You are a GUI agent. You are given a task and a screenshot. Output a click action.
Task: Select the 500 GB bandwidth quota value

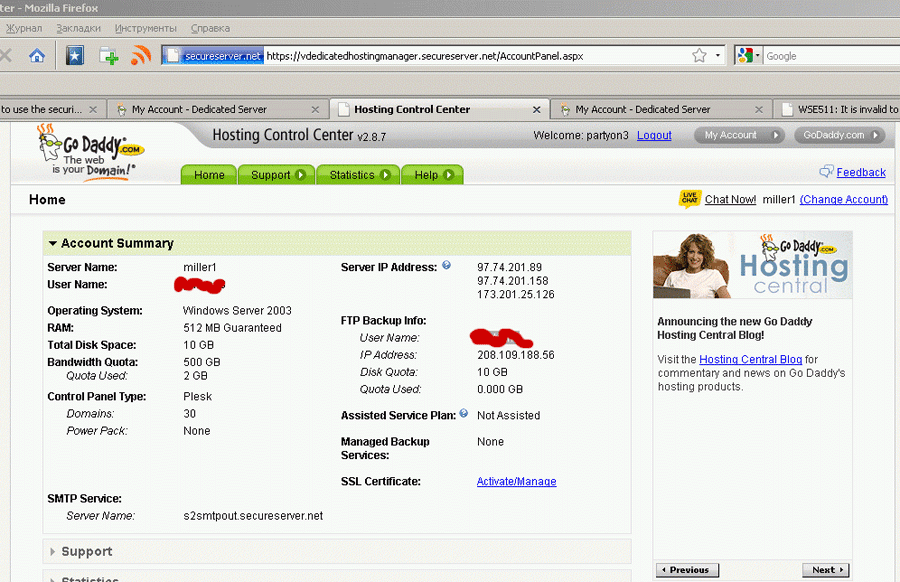(201, 362)
